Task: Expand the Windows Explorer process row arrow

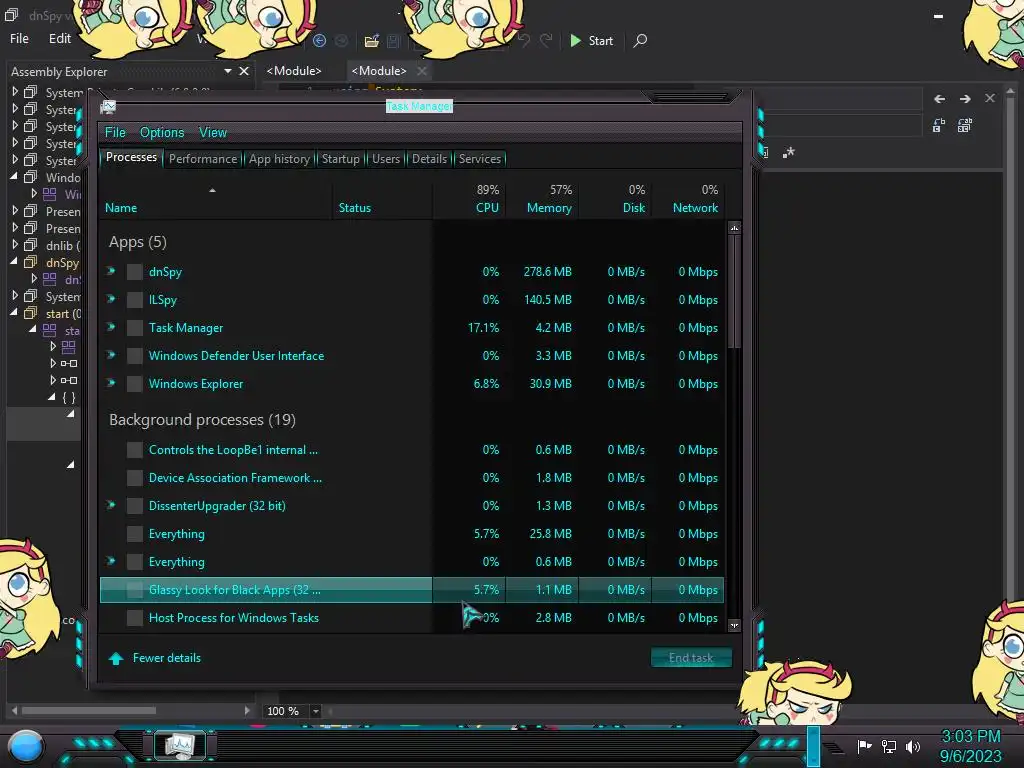Action: coord(111,383)
